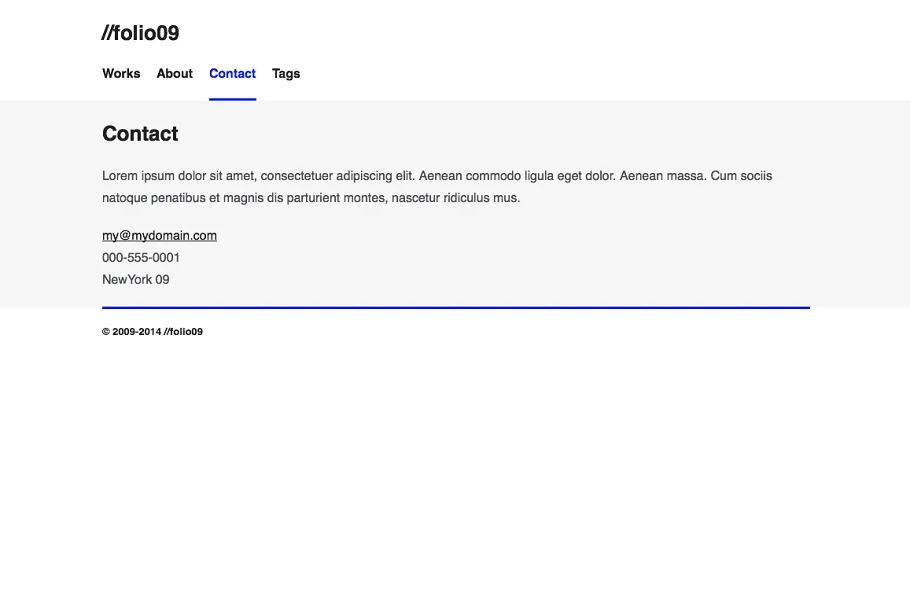Image resolution: width=910 pixels, height=607 pixels.
Task: Click the blue divider line above footer
Action: pos(455,307)
